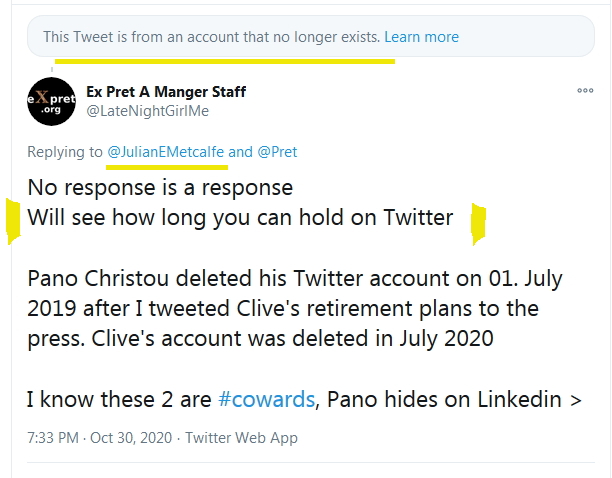Open the #cowards hashtag
This screenshot has height=478, width=612.
click(264, 400)
